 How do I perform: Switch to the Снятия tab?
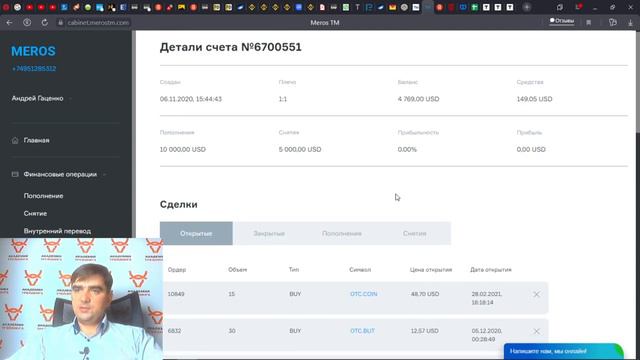click(x=415, y=233)
